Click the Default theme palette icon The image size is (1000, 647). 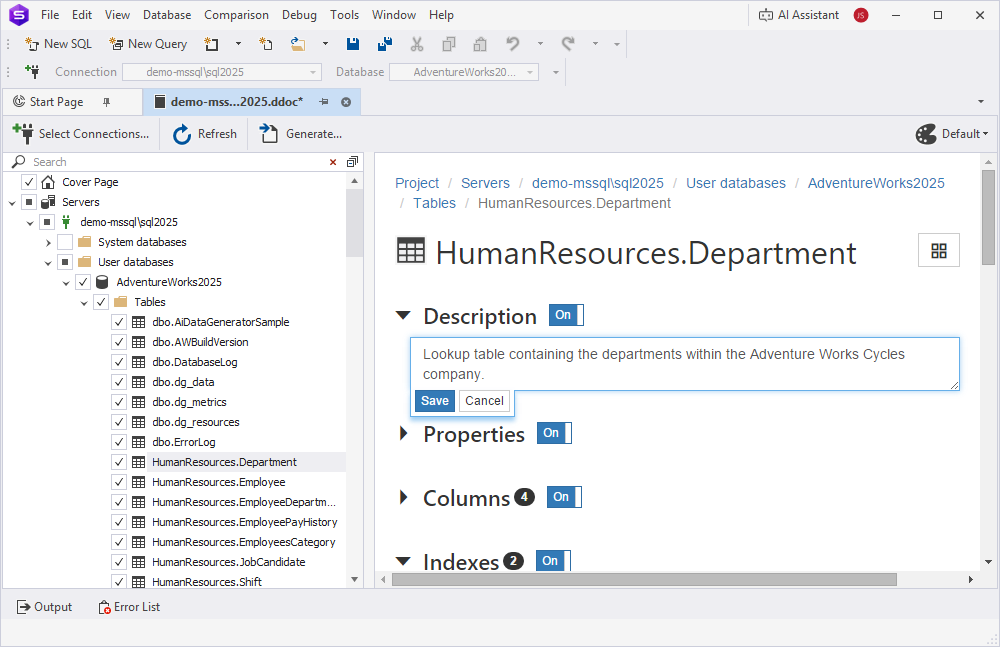pyautogui.click(x=925, y=134)
